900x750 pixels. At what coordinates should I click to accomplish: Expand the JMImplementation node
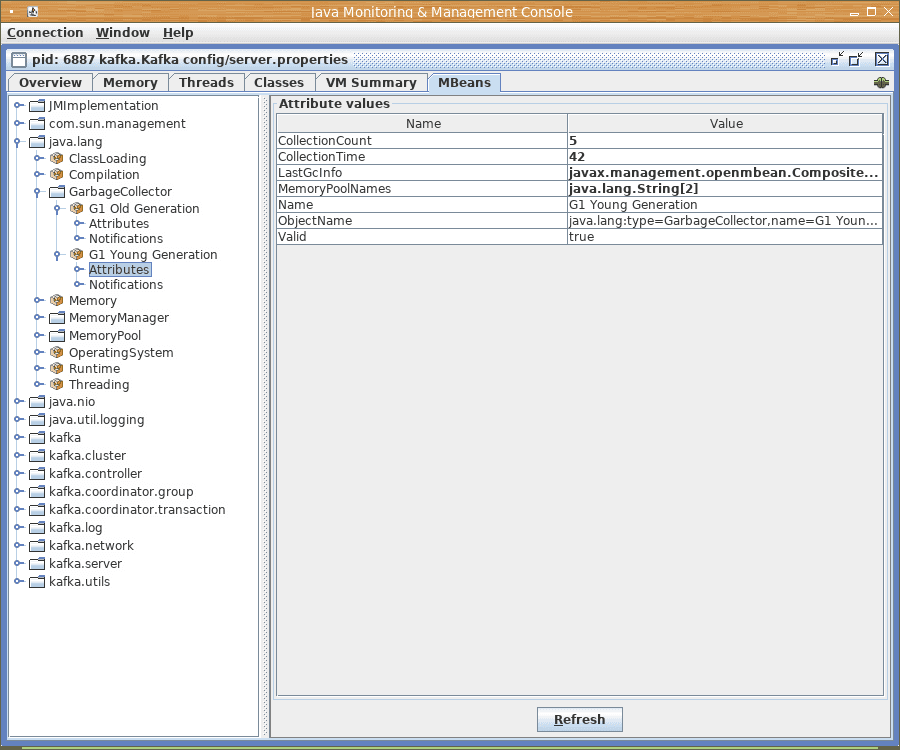click(18, 105)
